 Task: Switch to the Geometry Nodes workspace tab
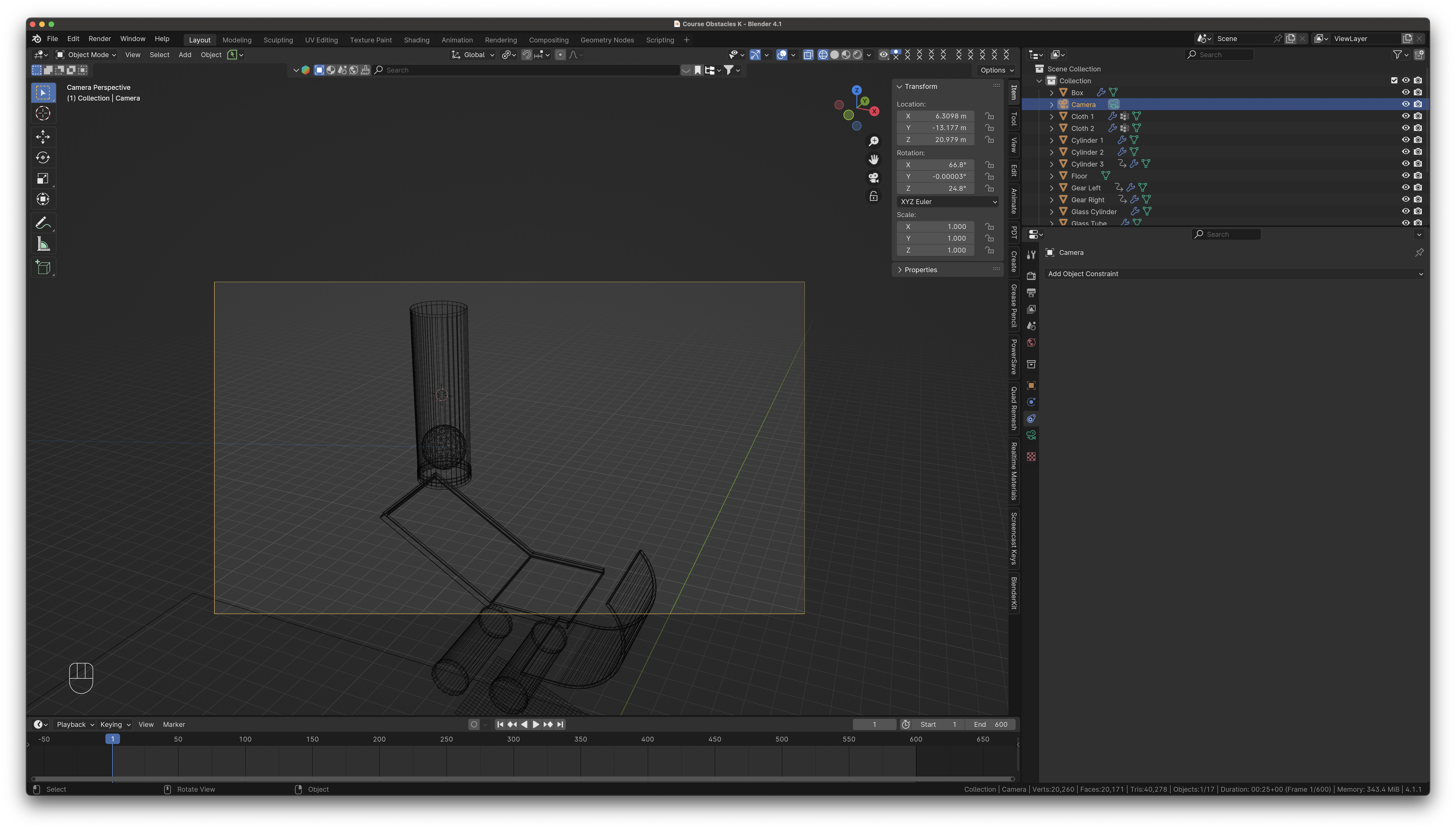click(x=607, y=40)
